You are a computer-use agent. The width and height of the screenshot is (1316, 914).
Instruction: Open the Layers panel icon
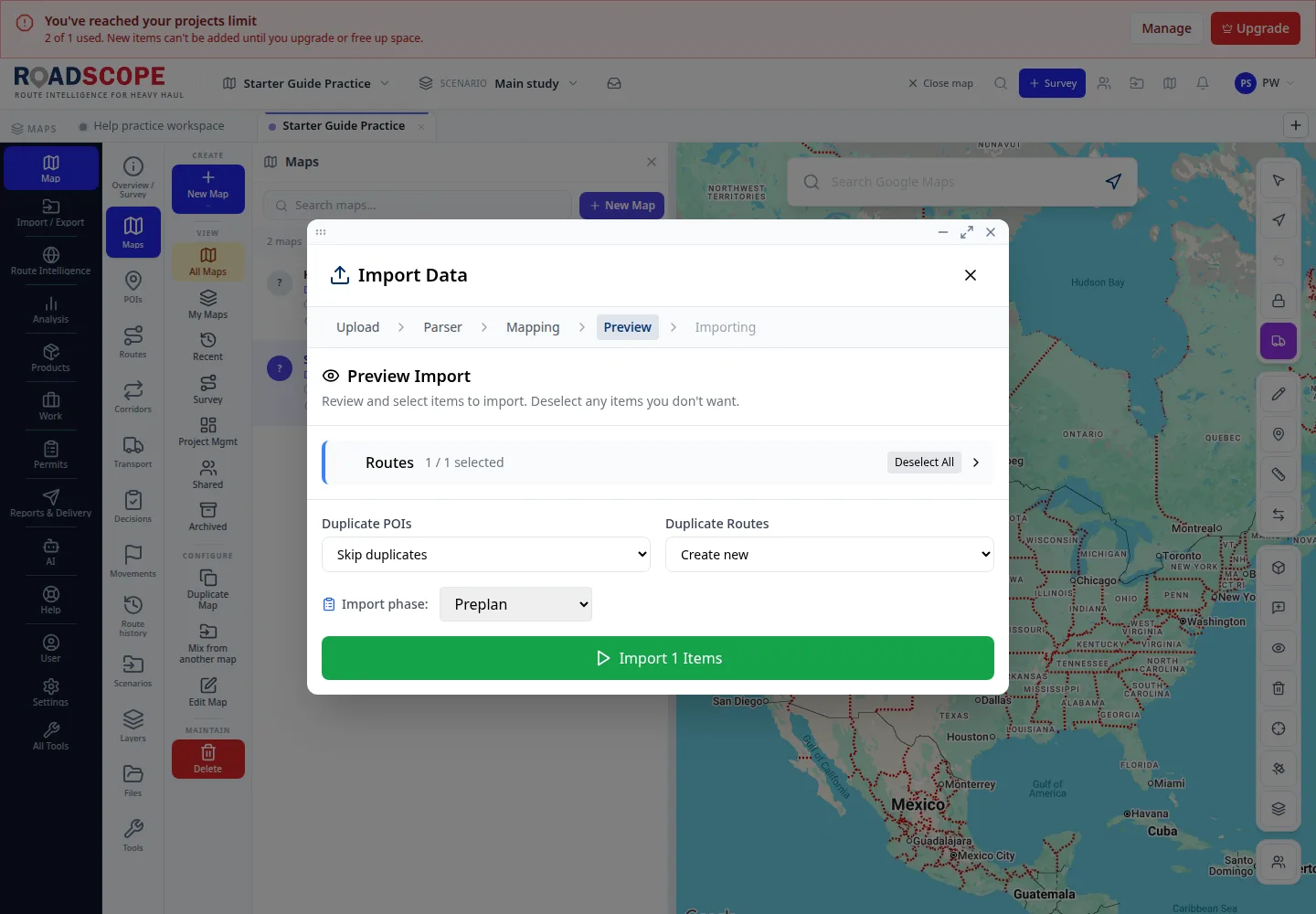pyautogui.click(x=133, y=726)
